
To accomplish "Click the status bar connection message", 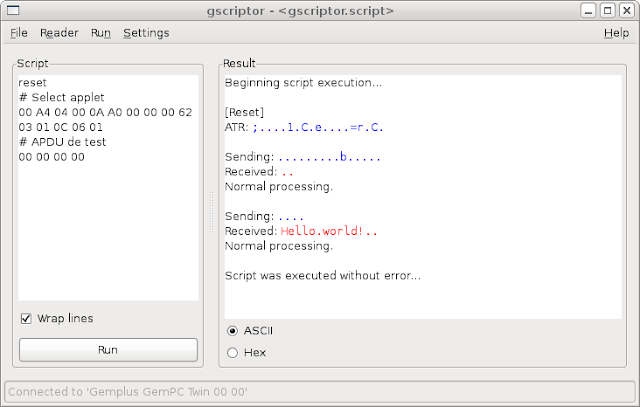I will [x=128, y=392].
